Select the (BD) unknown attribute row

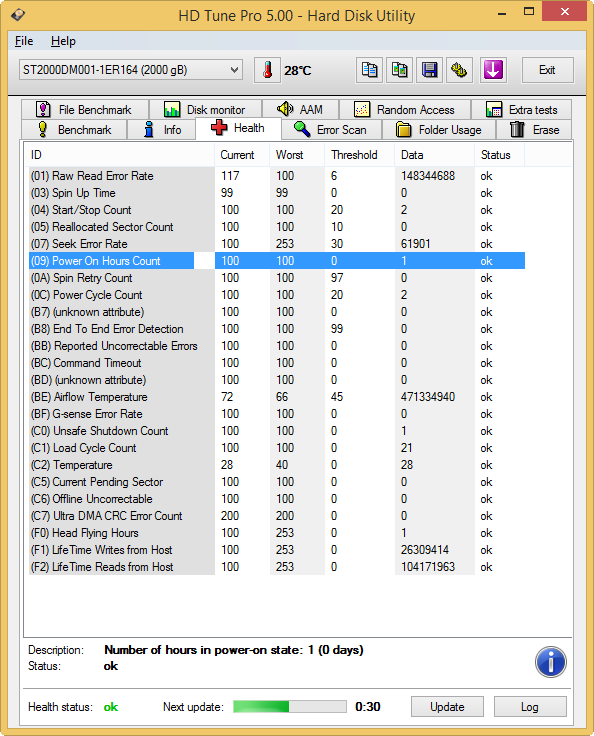click(277, 380)
